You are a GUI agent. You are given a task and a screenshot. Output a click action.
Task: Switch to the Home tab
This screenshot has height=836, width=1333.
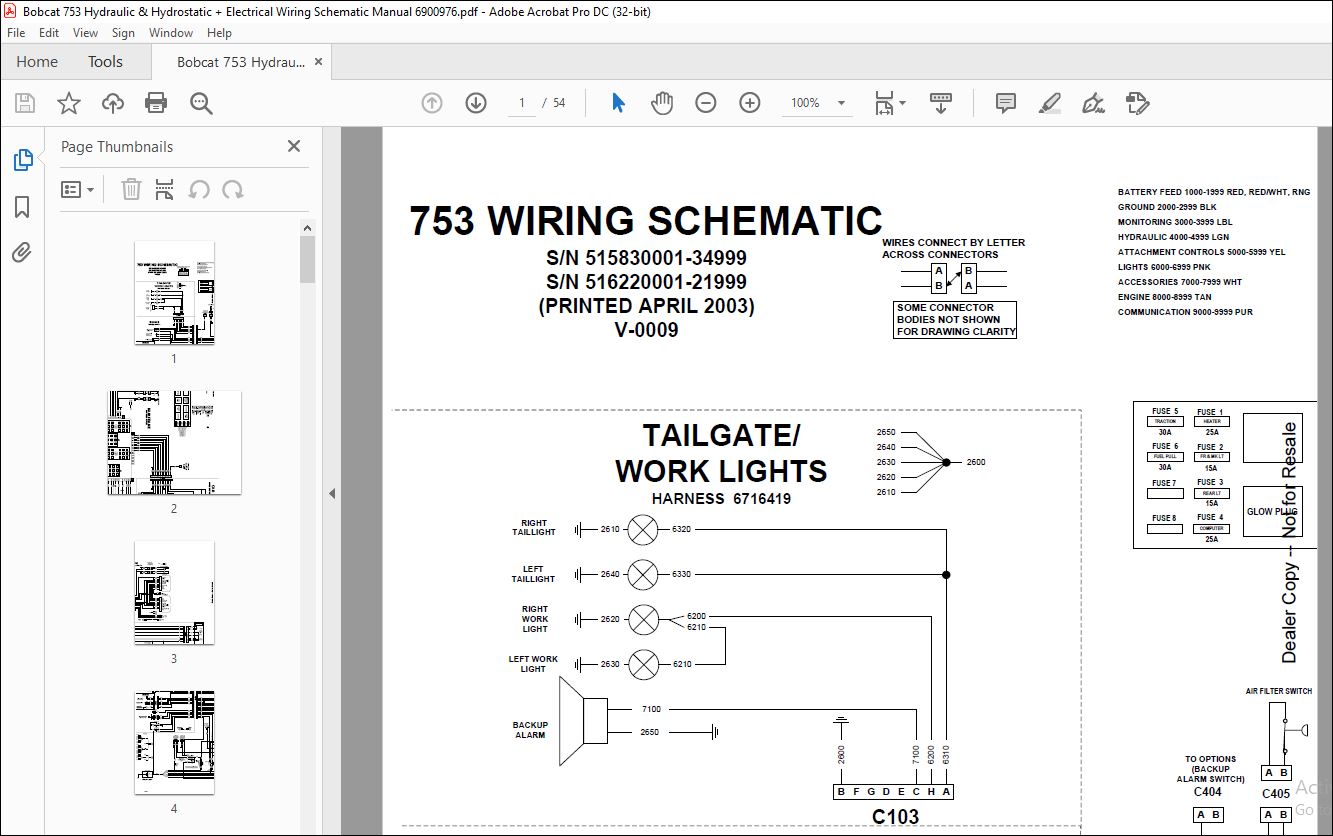click(37, 62)
